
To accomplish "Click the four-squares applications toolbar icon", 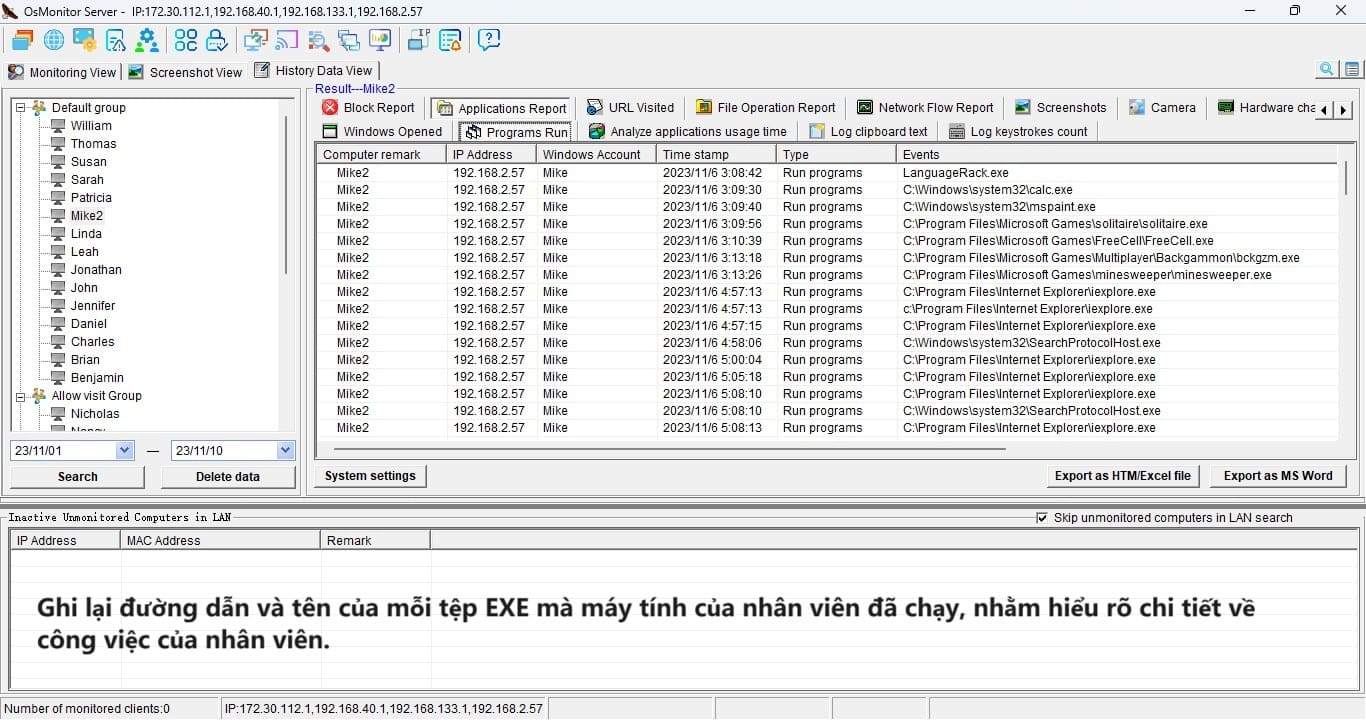I will 186,40.
